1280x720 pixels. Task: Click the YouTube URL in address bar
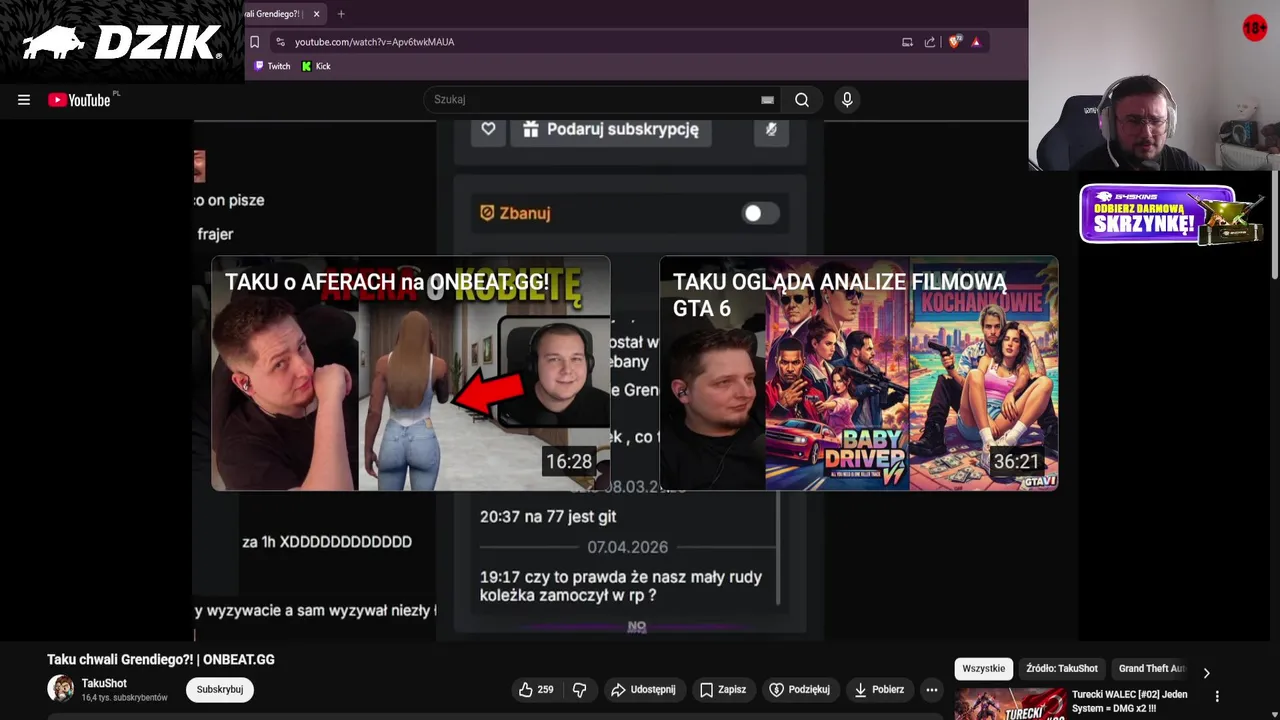[x=374, y=42]
